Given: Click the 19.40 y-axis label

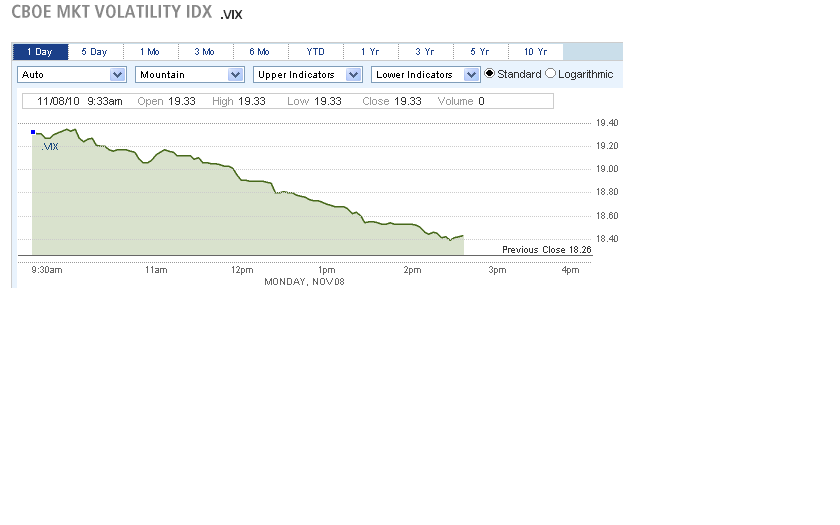Looking at the screenshot, I should tap(607, 123).
